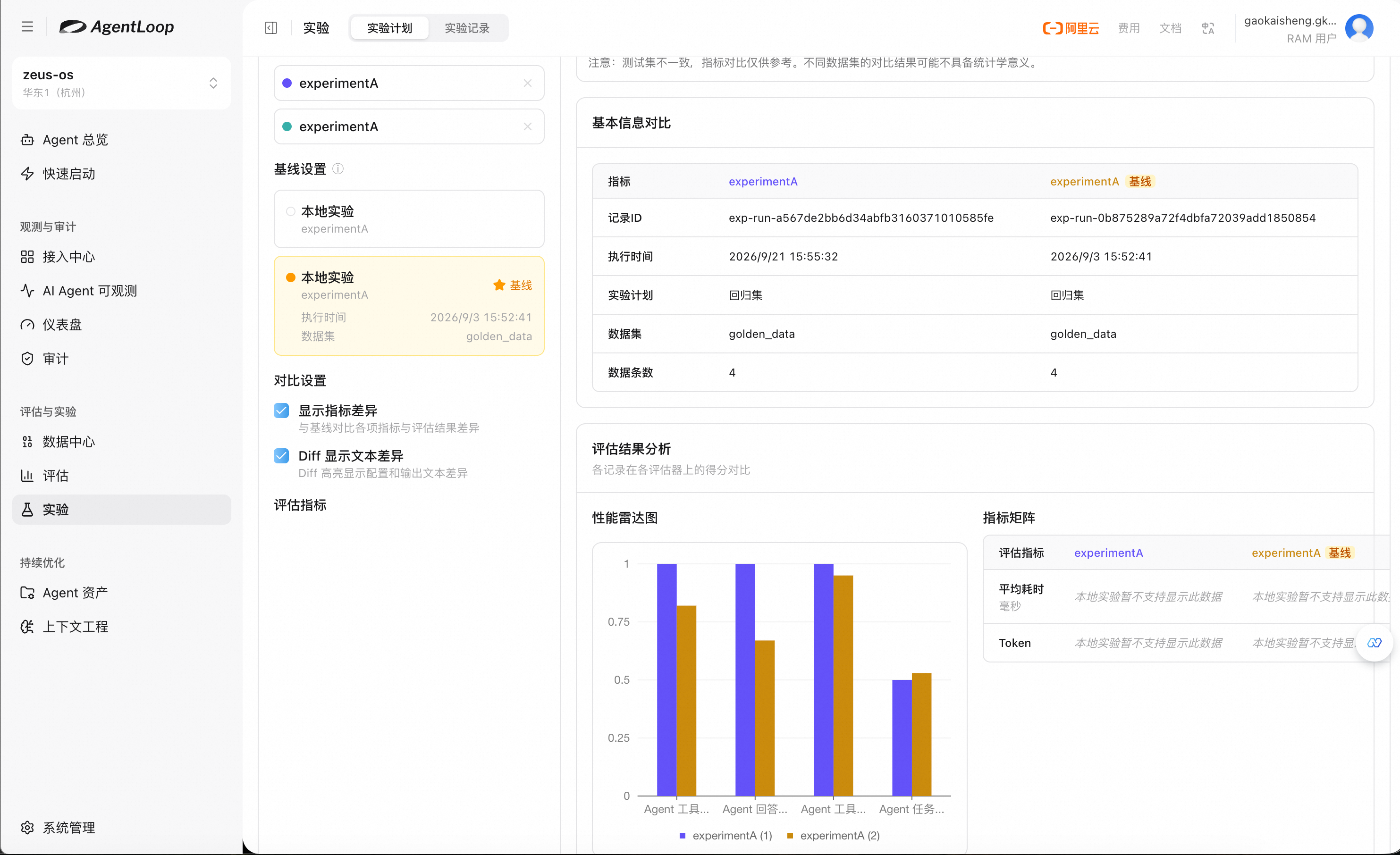Select the unselected 本地实验 baseline radio
1400x855 pixels.
[x=290, y=212]
